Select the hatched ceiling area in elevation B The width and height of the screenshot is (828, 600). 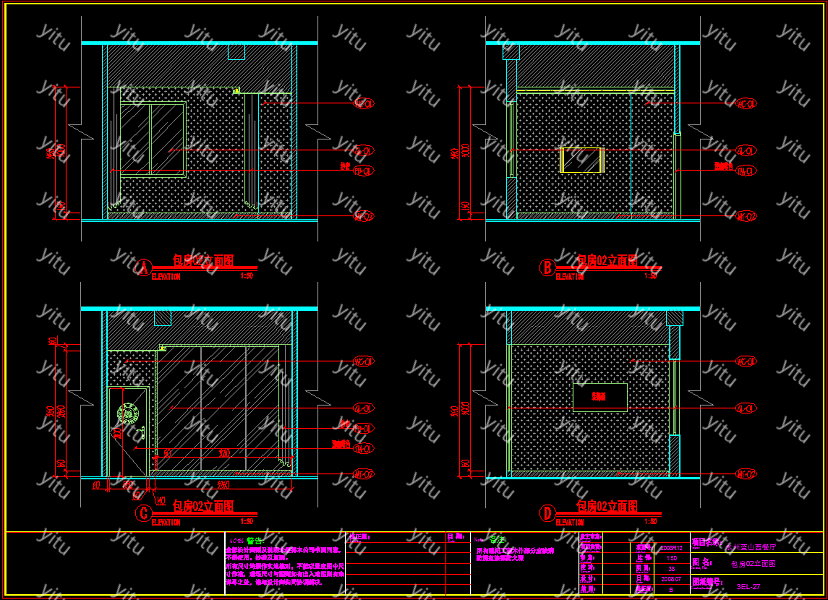tap(595, 68)
